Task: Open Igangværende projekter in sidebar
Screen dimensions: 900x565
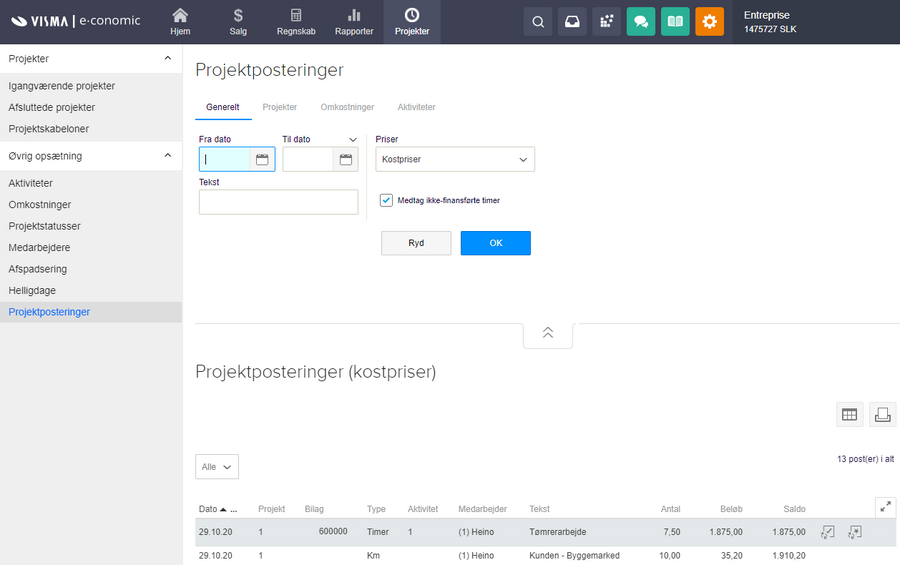Action: tap(62, 86)
